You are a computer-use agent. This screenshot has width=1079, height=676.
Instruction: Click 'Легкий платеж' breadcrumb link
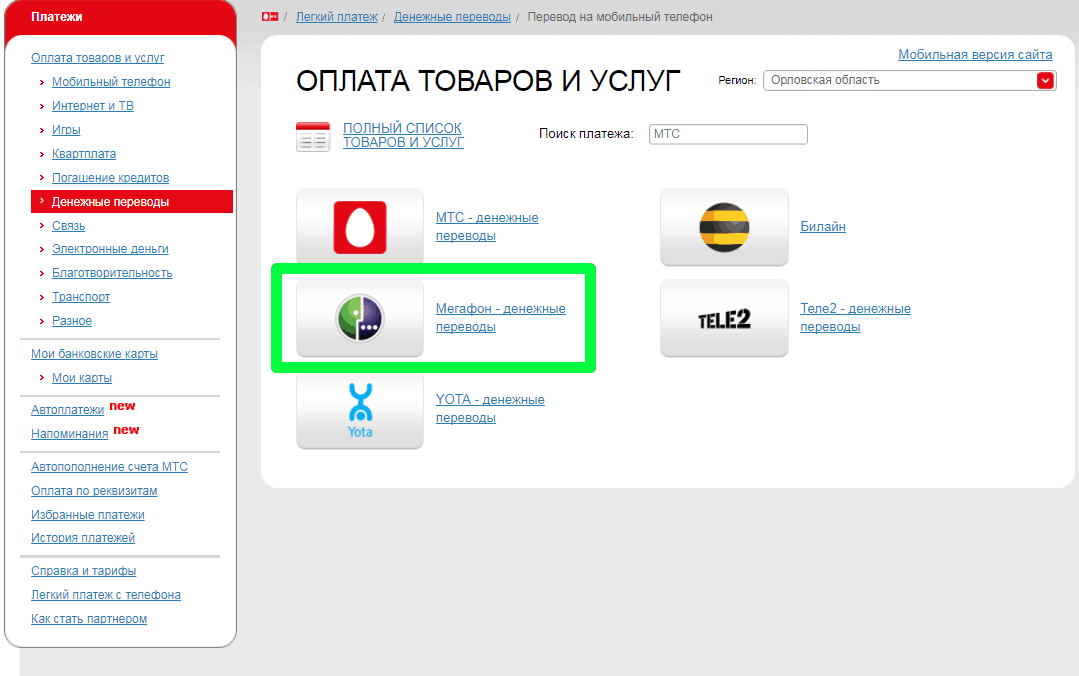pyautogui.click(x=336, y=17)
